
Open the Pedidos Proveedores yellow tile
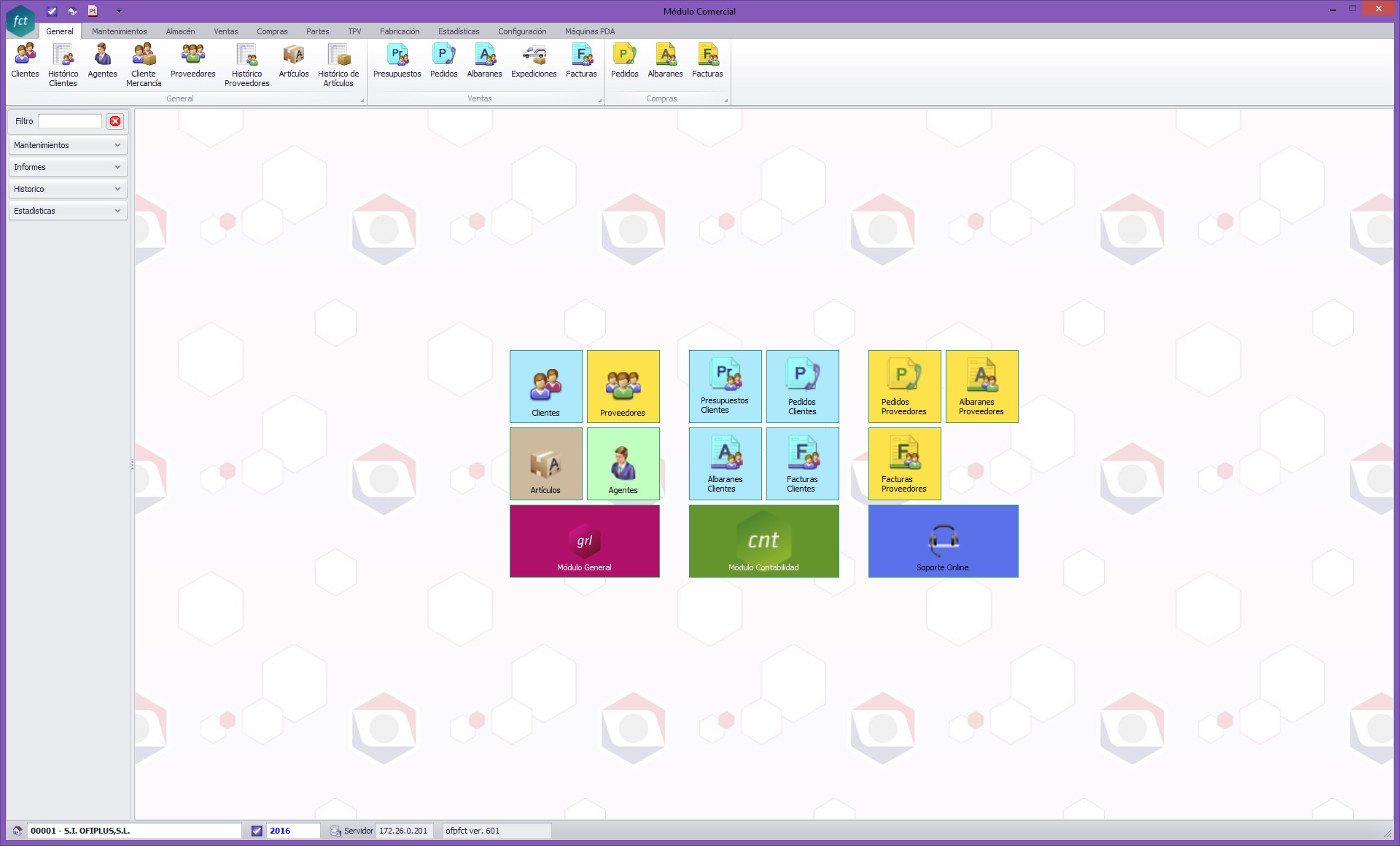(x=904, y=387)
